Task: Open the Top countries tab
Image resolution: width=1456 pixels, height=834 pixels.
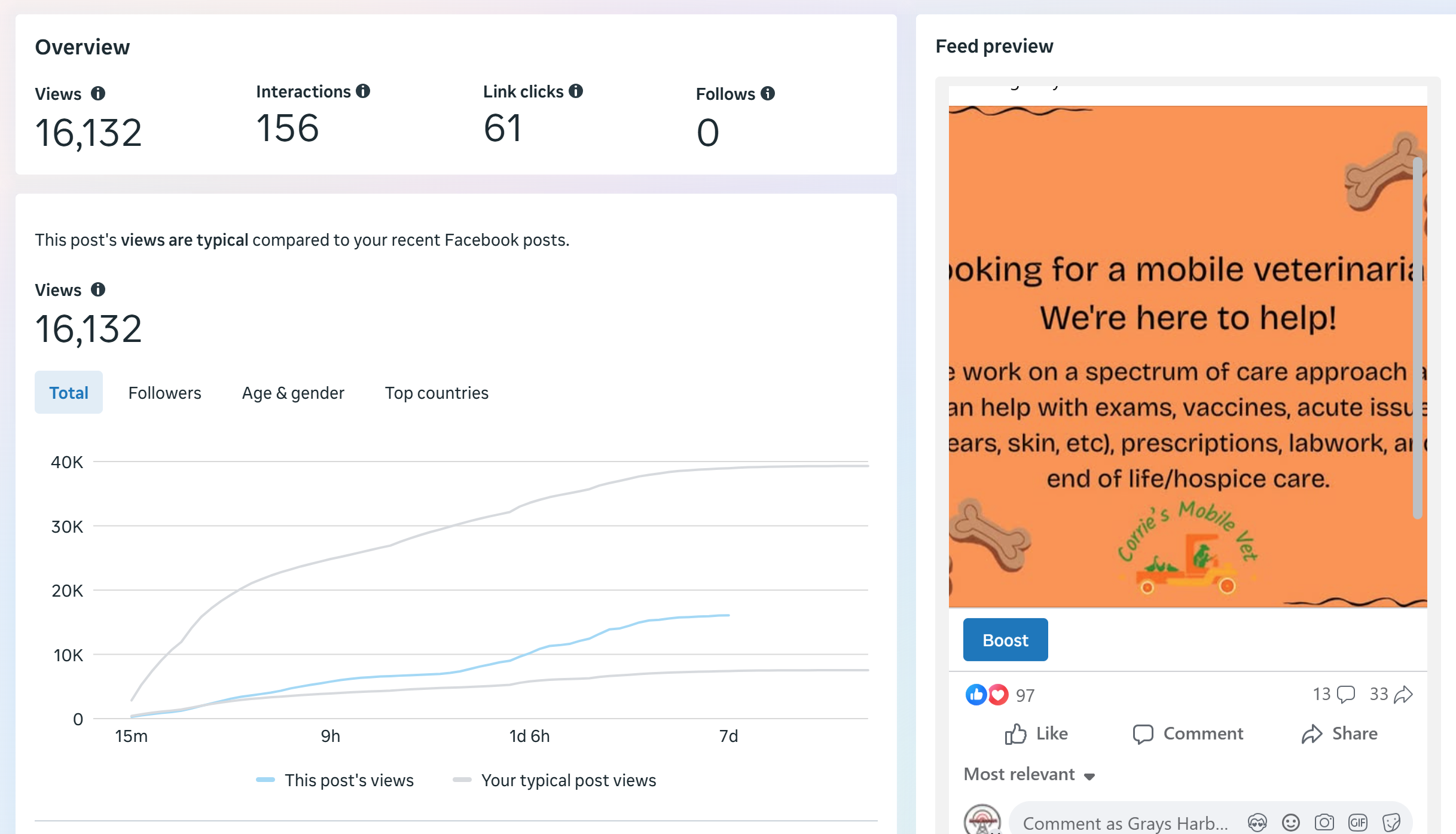Action: pyautogui.click(x=437, y=393)
